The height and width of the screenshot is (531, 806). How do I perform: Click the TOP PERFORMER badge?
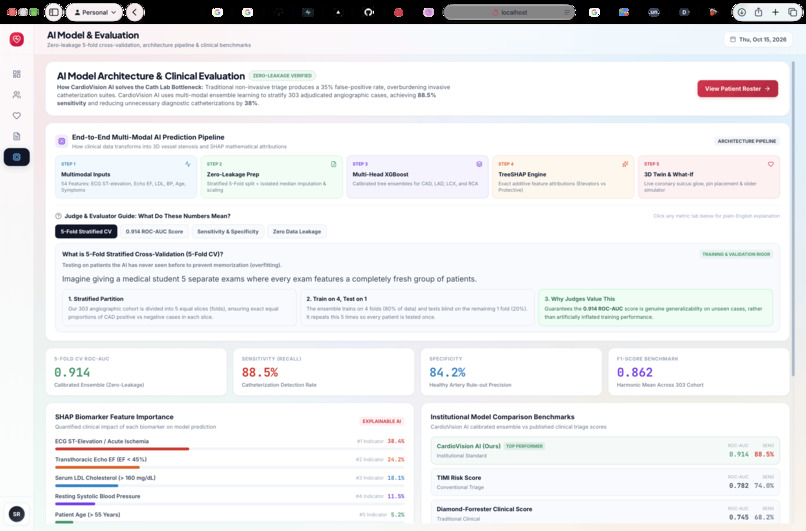click(x=524, y=446)
